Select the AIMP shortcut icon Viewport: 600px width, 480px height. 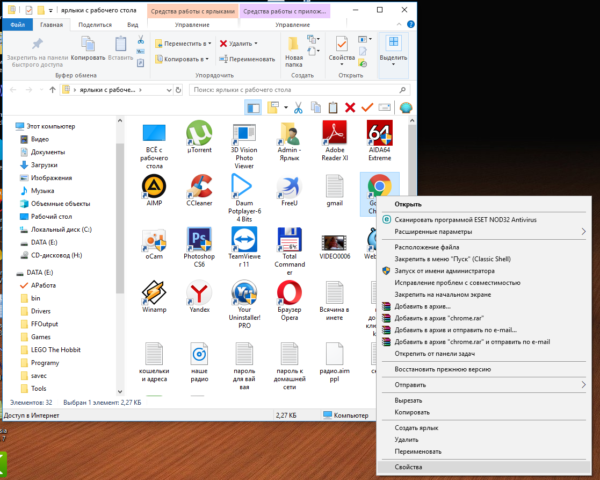click(x=154, y=186)
